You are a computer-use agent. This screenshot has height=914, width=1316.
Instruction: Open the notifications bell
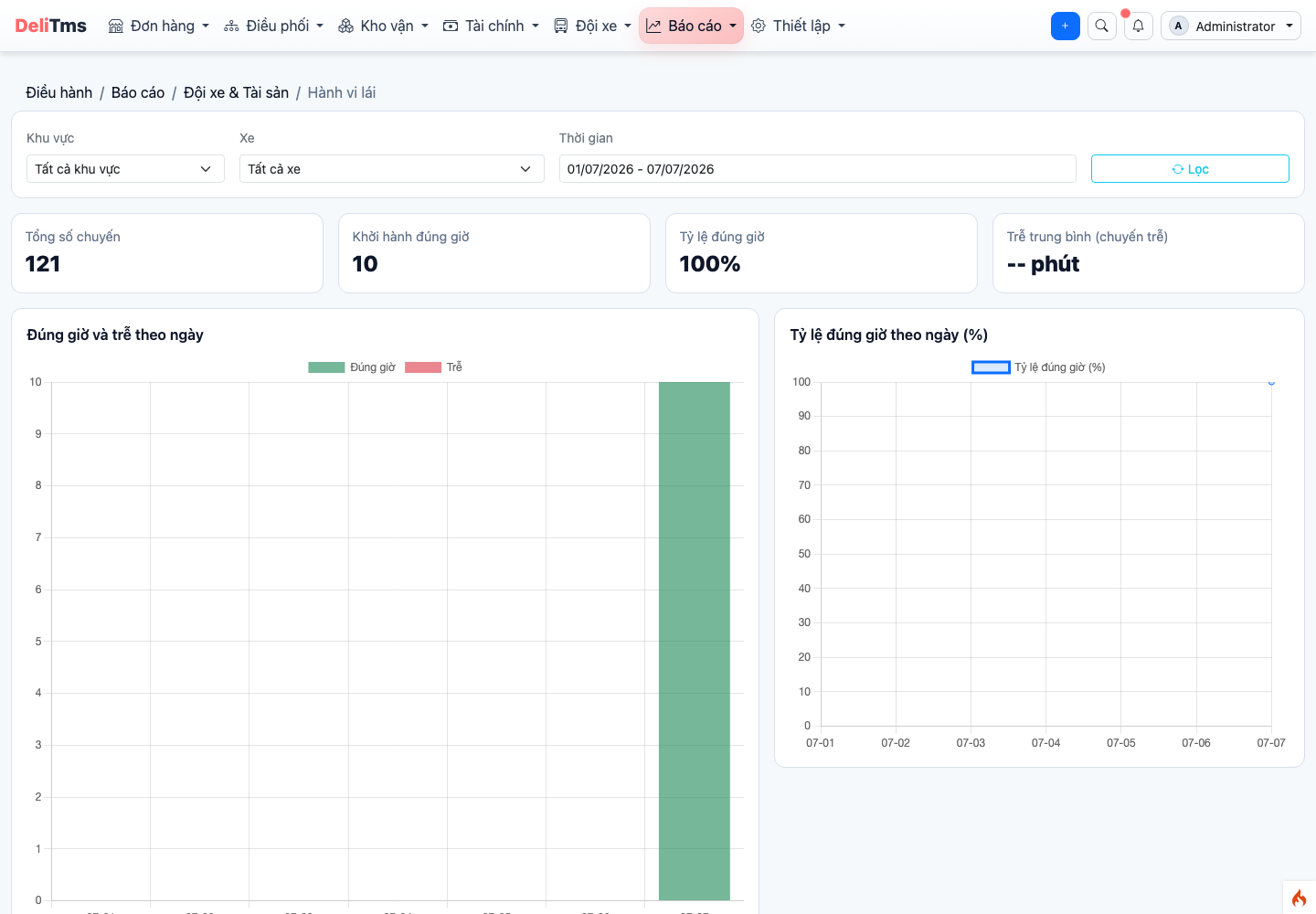point(1138,26)
